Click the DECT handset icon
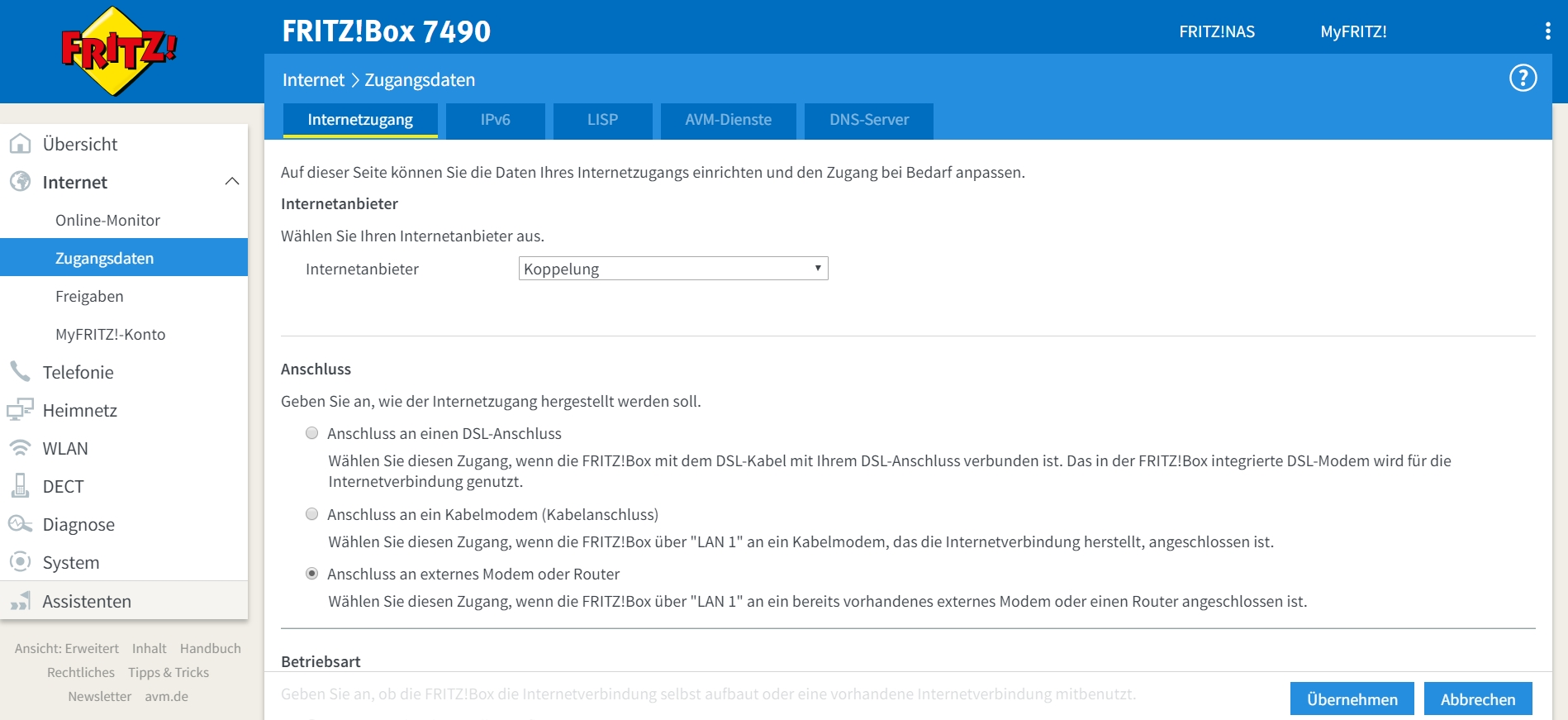The height and width of the screenshot is (720, 1568). (20, 486)
